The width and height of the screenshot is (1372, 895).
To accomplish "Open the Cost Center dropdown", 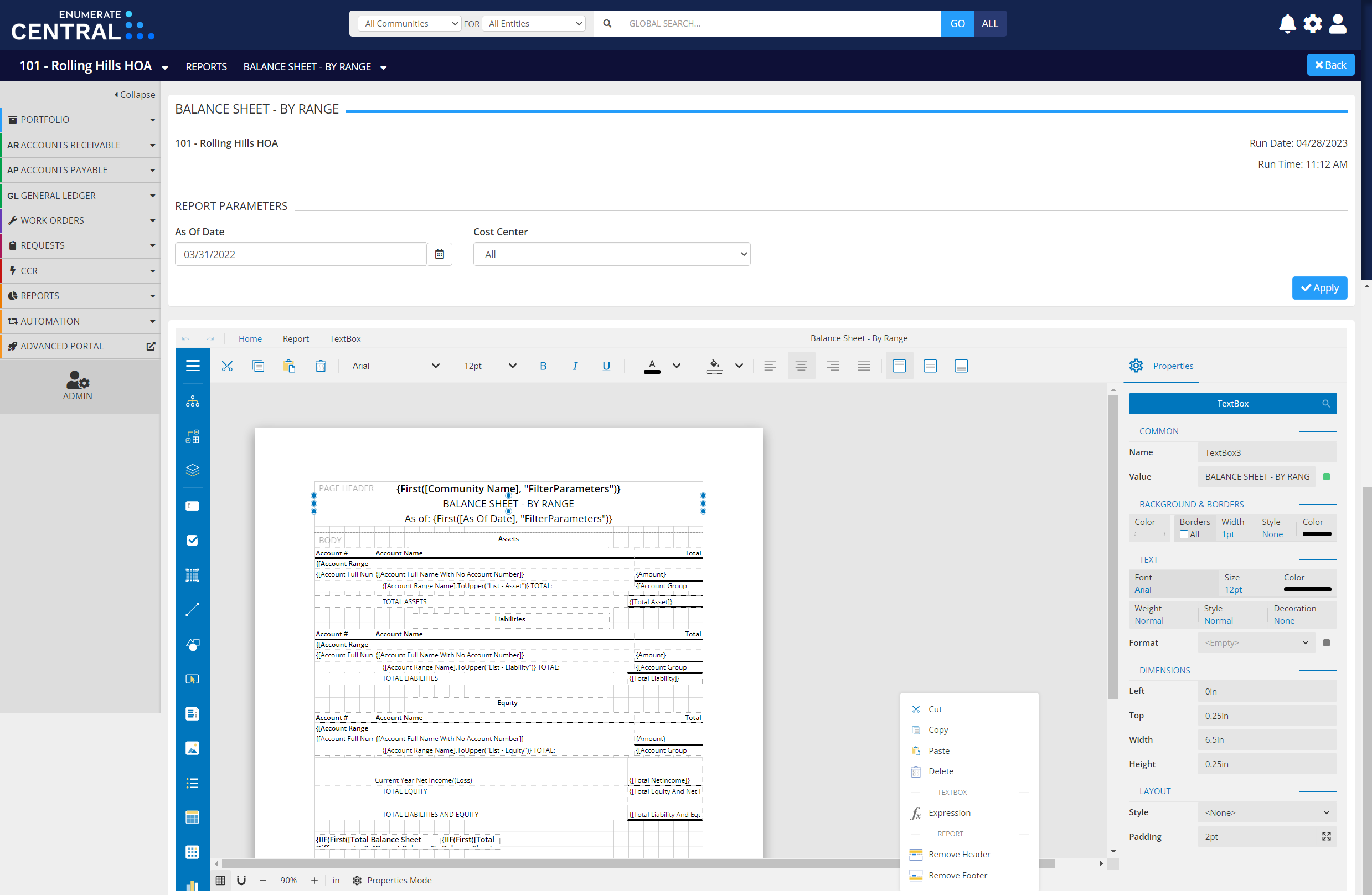I will [x=612, y=254].
